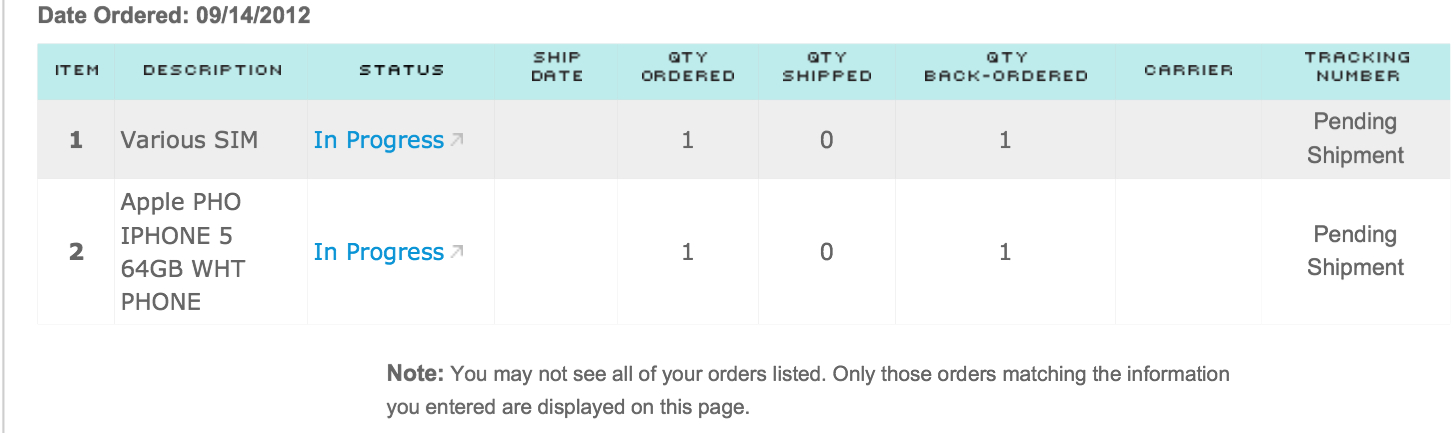Click the QTY BACK-ORDERED column header
This screenshot has width=1456, height=433.
[x=1006, y=66]
